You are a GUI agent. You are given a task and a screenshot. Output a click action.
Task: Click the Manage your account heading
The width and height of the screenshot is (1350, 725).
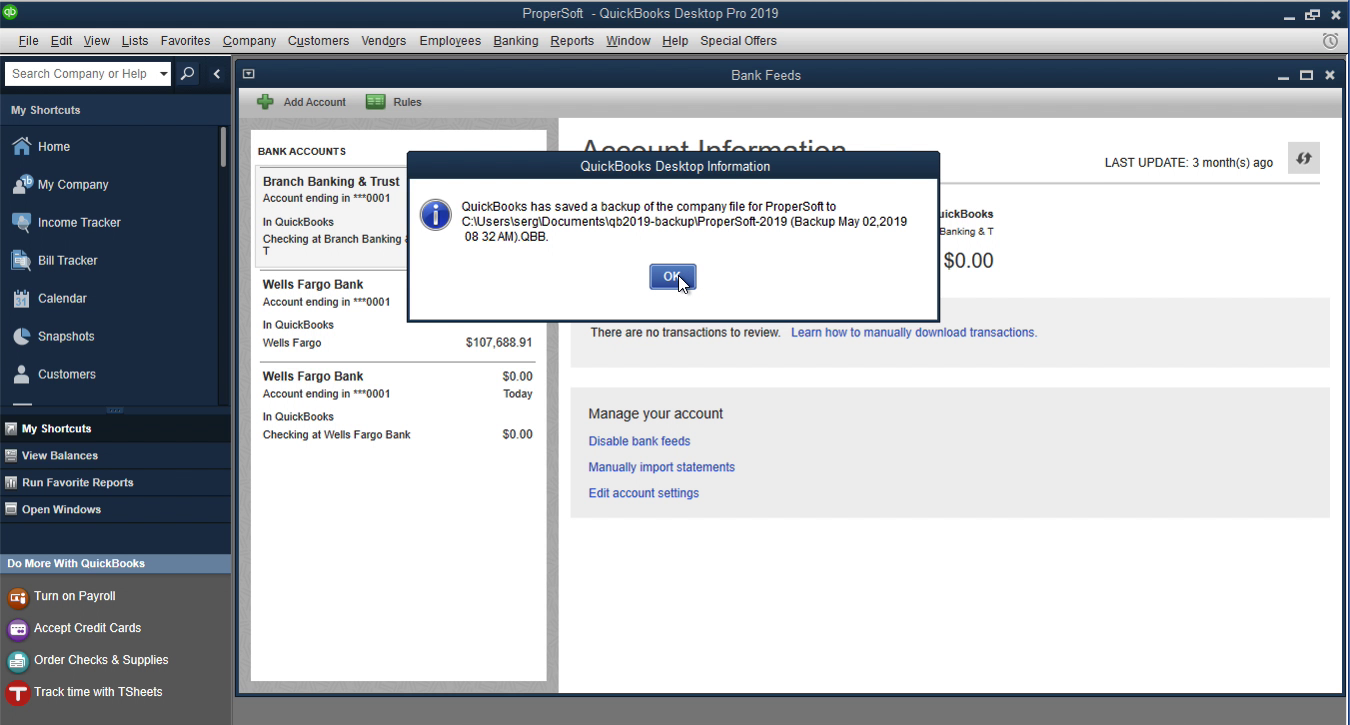tap(655, 414)
